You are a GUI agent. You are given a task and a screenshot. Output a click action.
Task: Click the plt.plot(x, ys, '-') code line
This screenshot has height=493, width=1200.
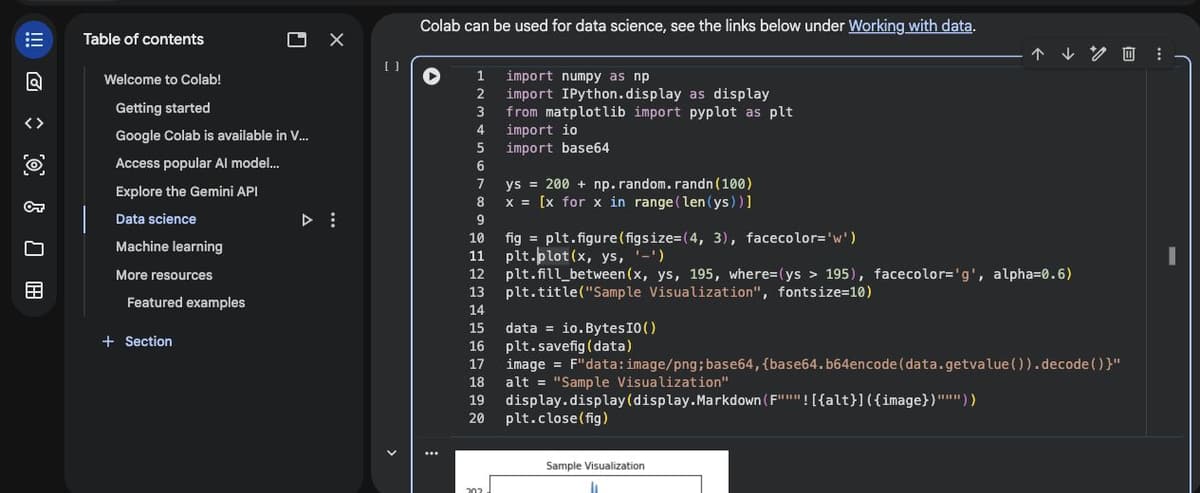(585, 256)
